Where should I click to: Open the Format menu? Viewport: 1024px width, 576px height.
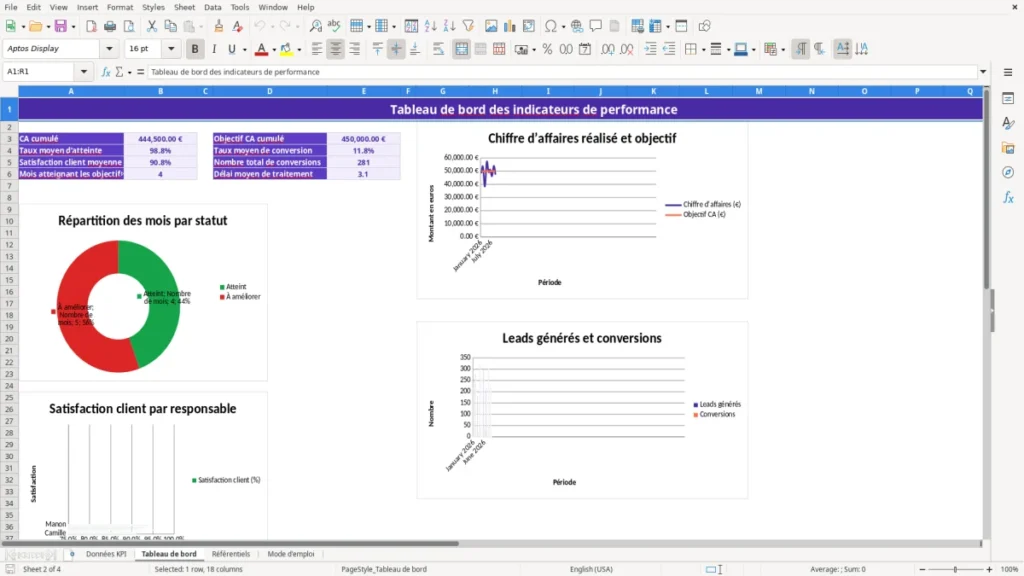pyautogui.click(x=120, y=7)
